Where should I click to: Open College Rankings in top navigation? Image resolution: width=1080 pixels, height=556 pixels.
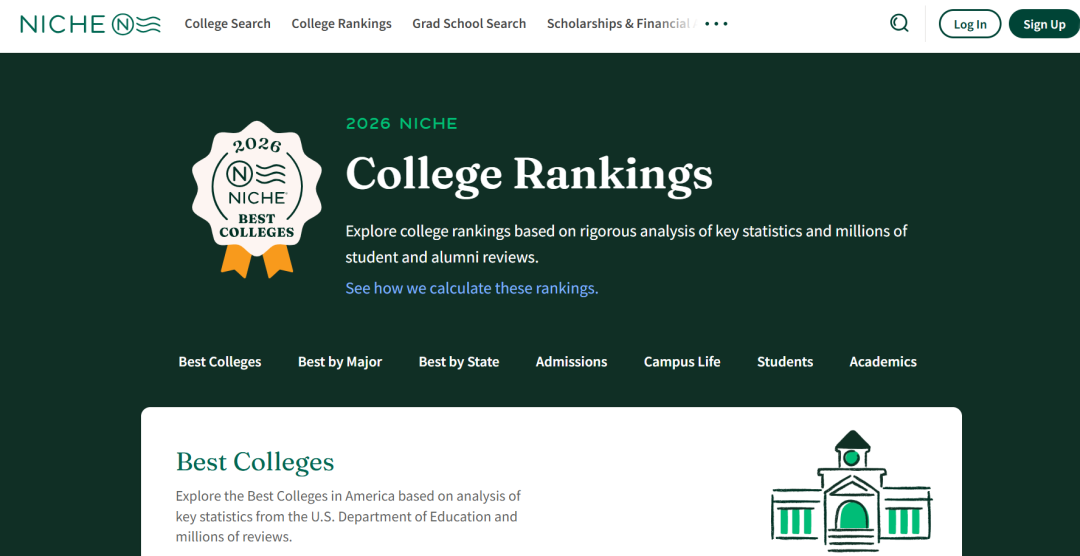[x=341, y=23]
